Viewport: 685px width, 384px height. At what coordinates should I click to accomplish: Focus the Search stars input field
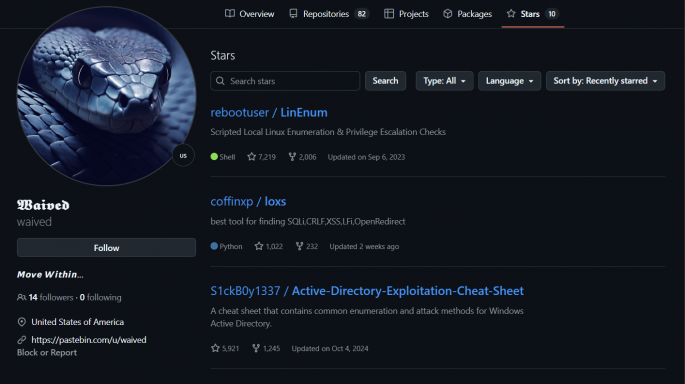click(x=285, y=81)
